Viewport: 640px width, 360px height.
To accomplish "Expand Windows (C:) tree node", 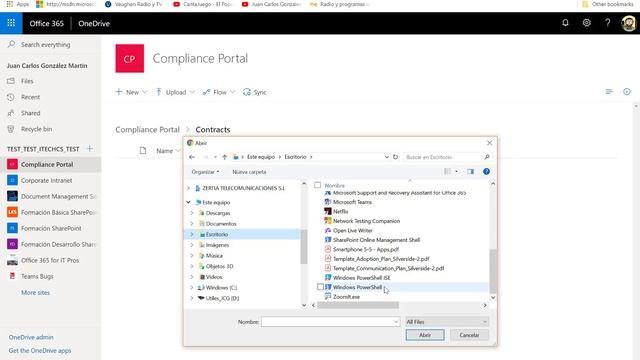I will [x=192, y=288].
